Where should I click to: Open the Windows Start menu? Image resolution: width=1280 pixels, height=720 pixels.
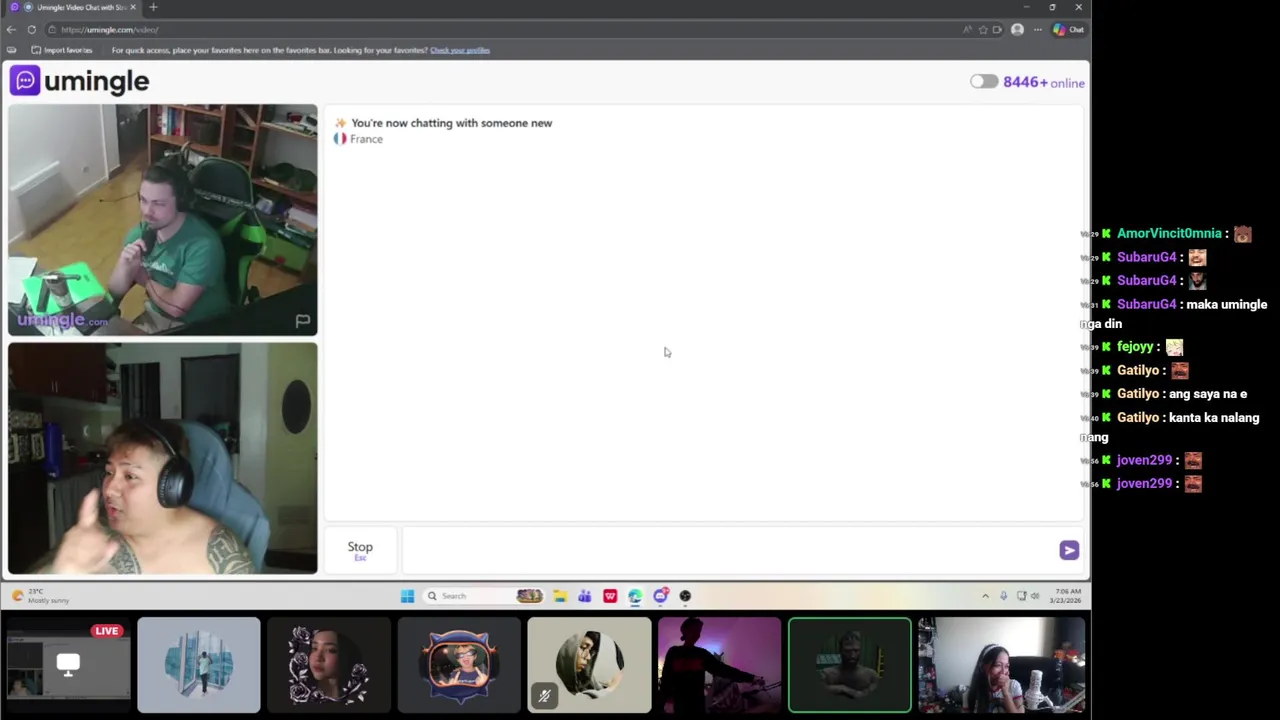[407, 596]
